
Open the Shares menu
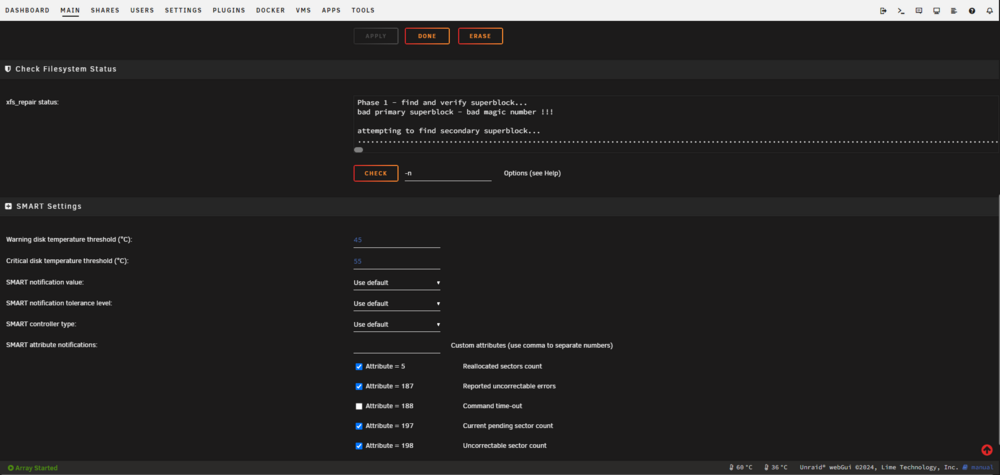pyautogui.click(x=105, y=10)
